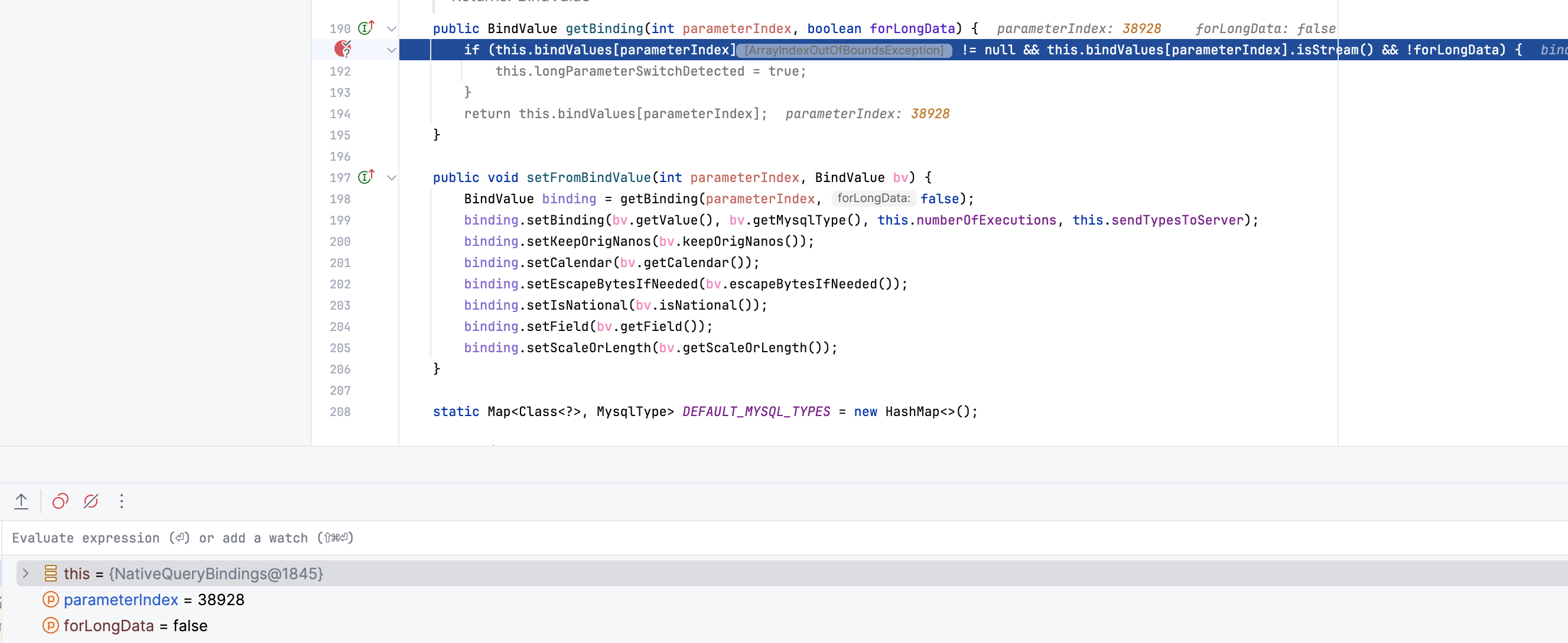Click line number 194 in the gutter
1568x643 pixels.
340,114
